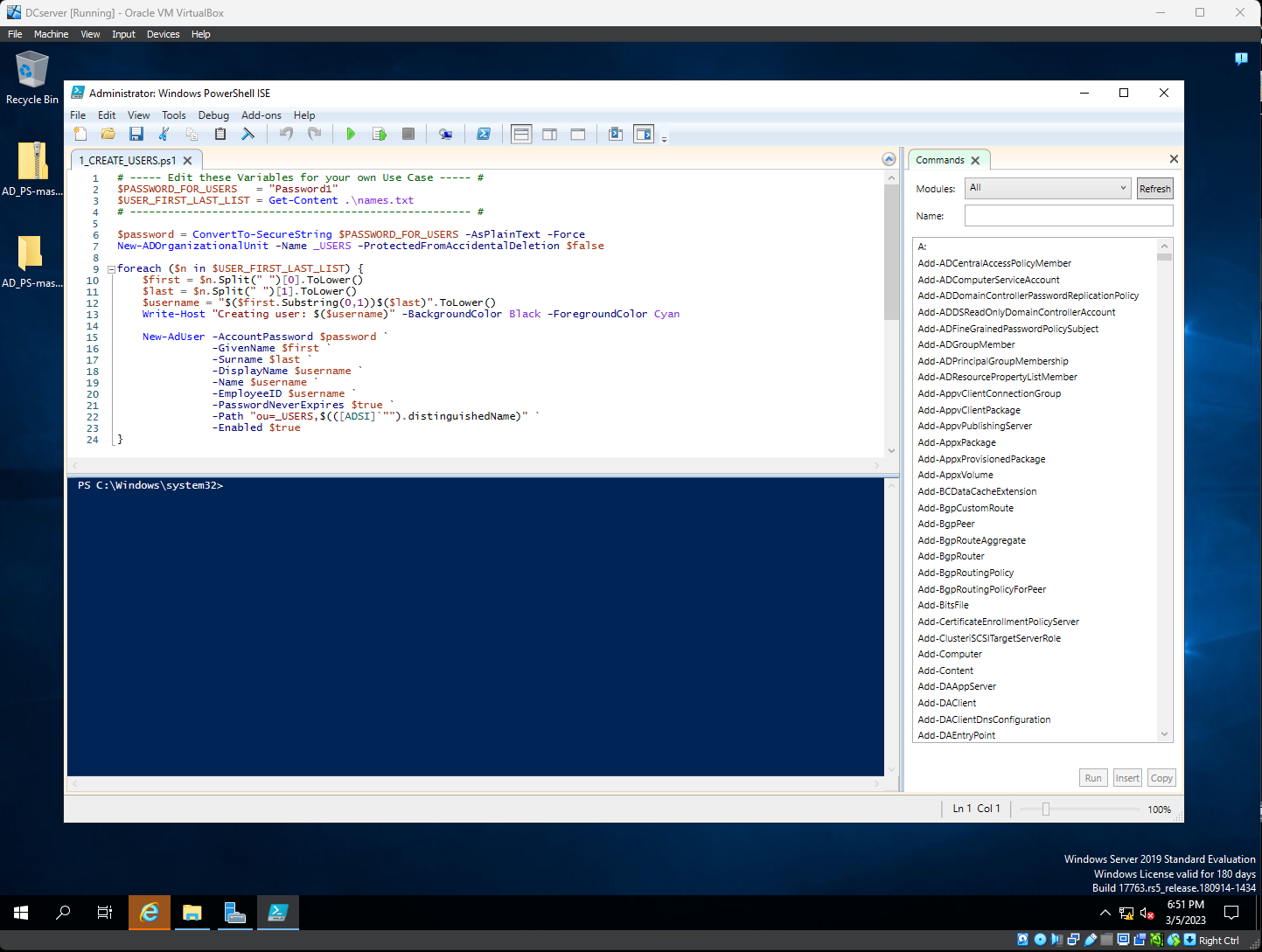Launch PowerShell.exe from the toolbar icon
The height and width of the screenshot is (952, 1262).
point(484,134)
